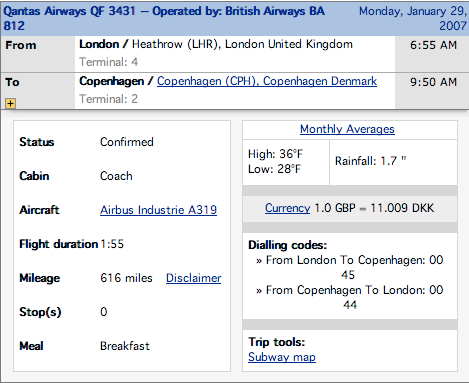Open the Subway map trip tool
The width and height of the screenshot is (469, 383).
coord(282,357)
